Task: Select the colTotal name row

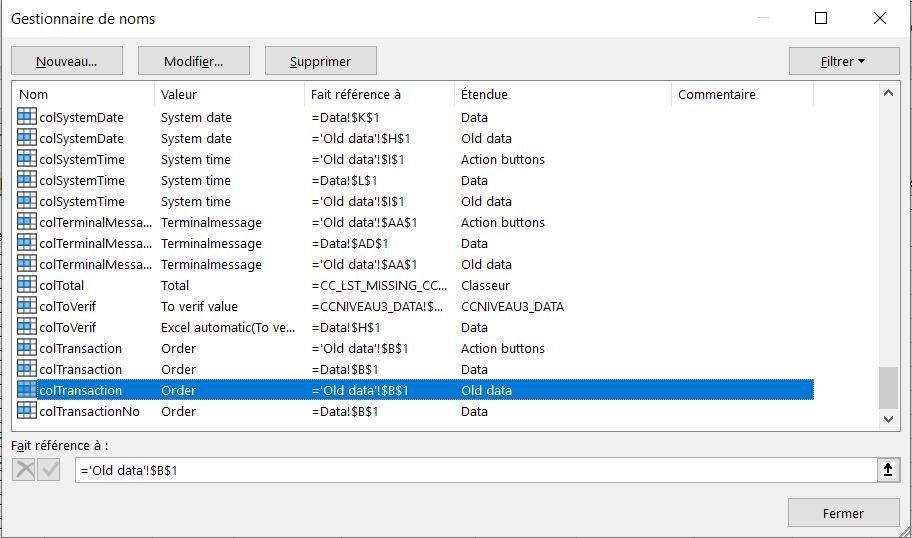Action: tap(415, 285)
